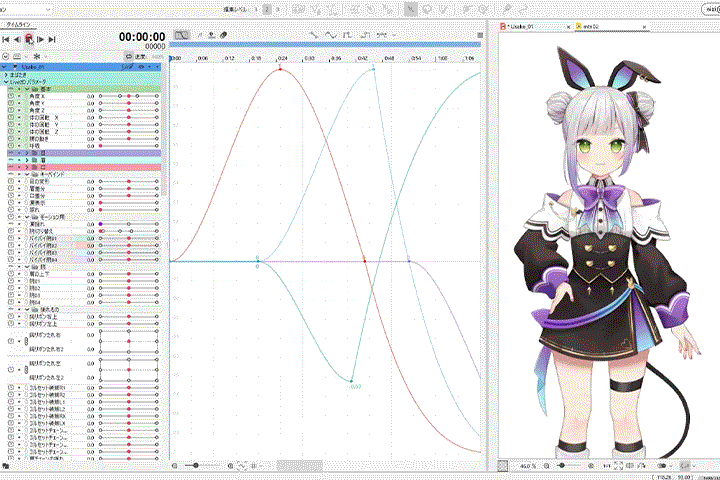
Task: Close the Usake_01 document tab
Action: [568, 27]
